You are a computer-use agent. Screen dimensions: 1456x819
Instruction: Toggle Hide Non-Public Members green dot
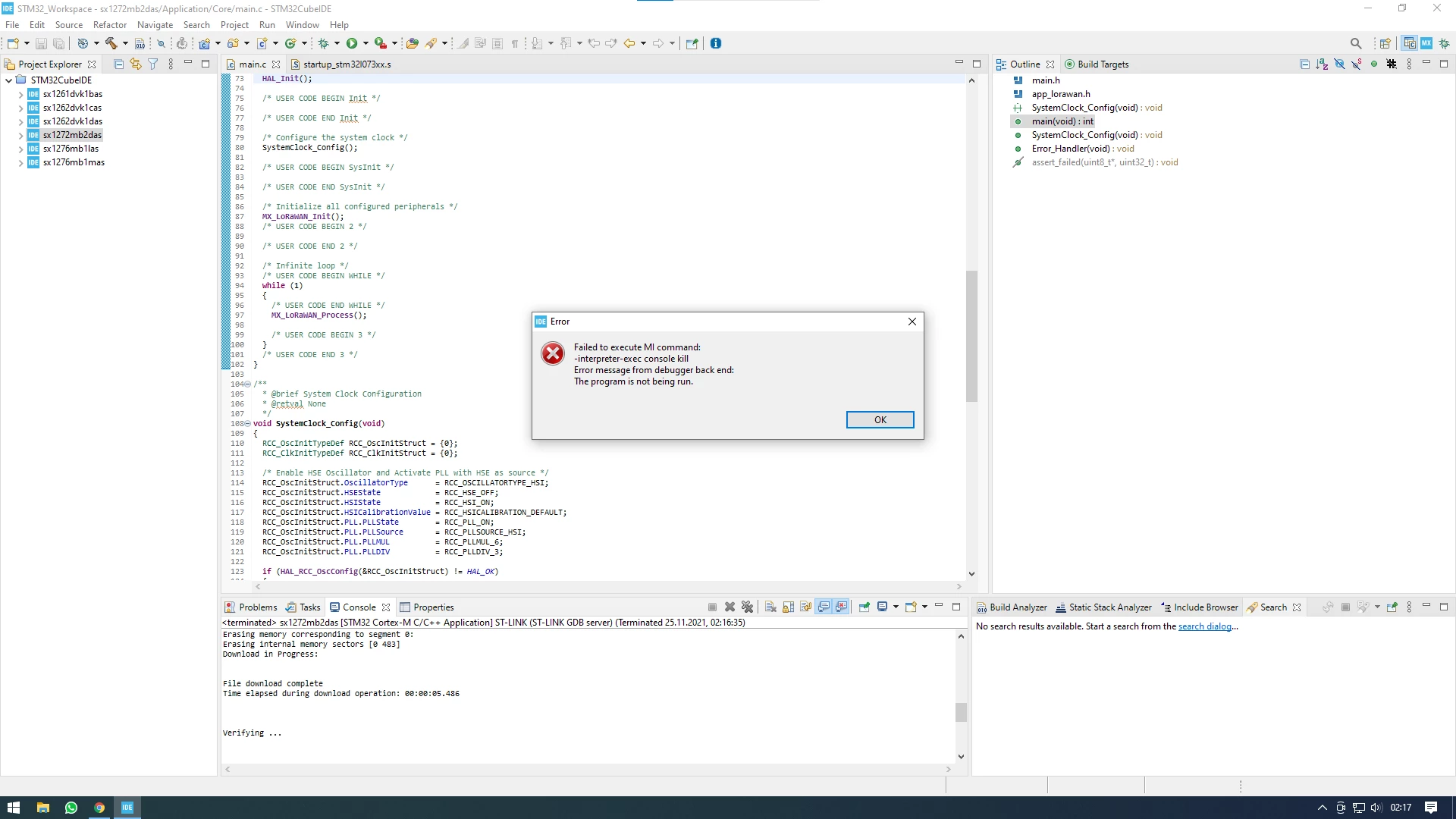[1374, 64]
